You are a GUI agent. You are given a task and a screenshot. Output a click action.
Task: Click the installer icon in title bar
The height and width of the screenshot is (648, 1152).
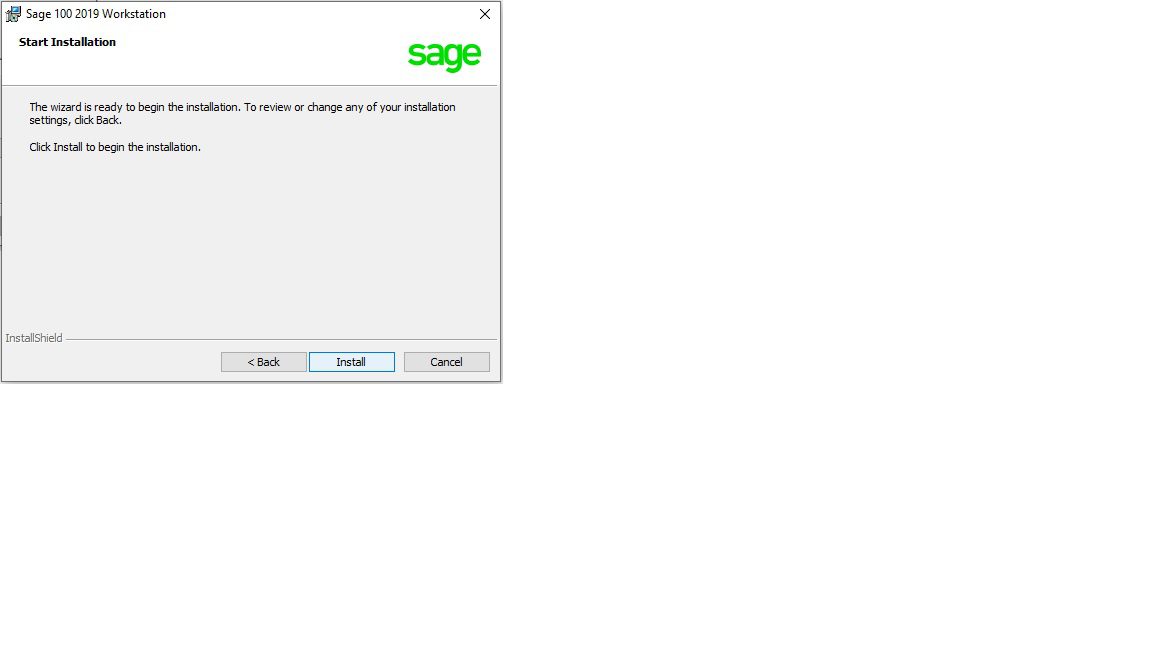click(x=13, y=14)
